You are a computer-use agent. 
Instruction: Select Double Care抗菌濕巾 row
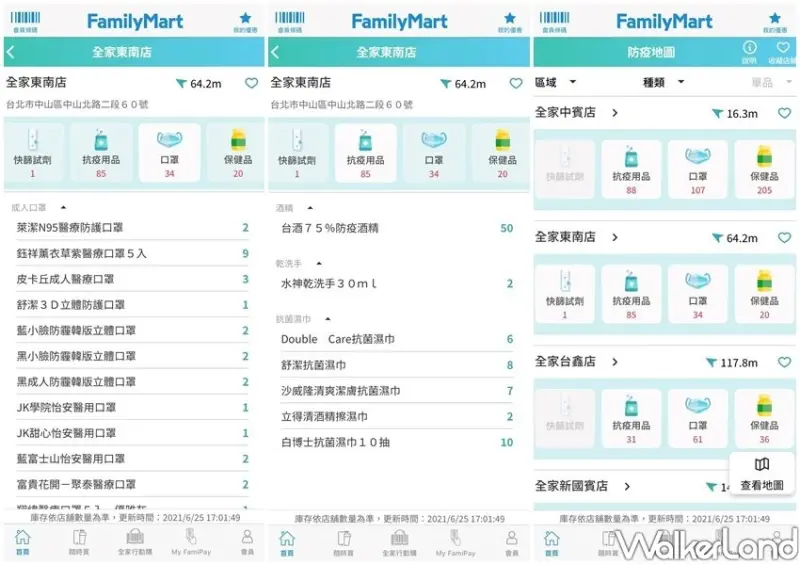pyautogui.click(x=397, y=339)
